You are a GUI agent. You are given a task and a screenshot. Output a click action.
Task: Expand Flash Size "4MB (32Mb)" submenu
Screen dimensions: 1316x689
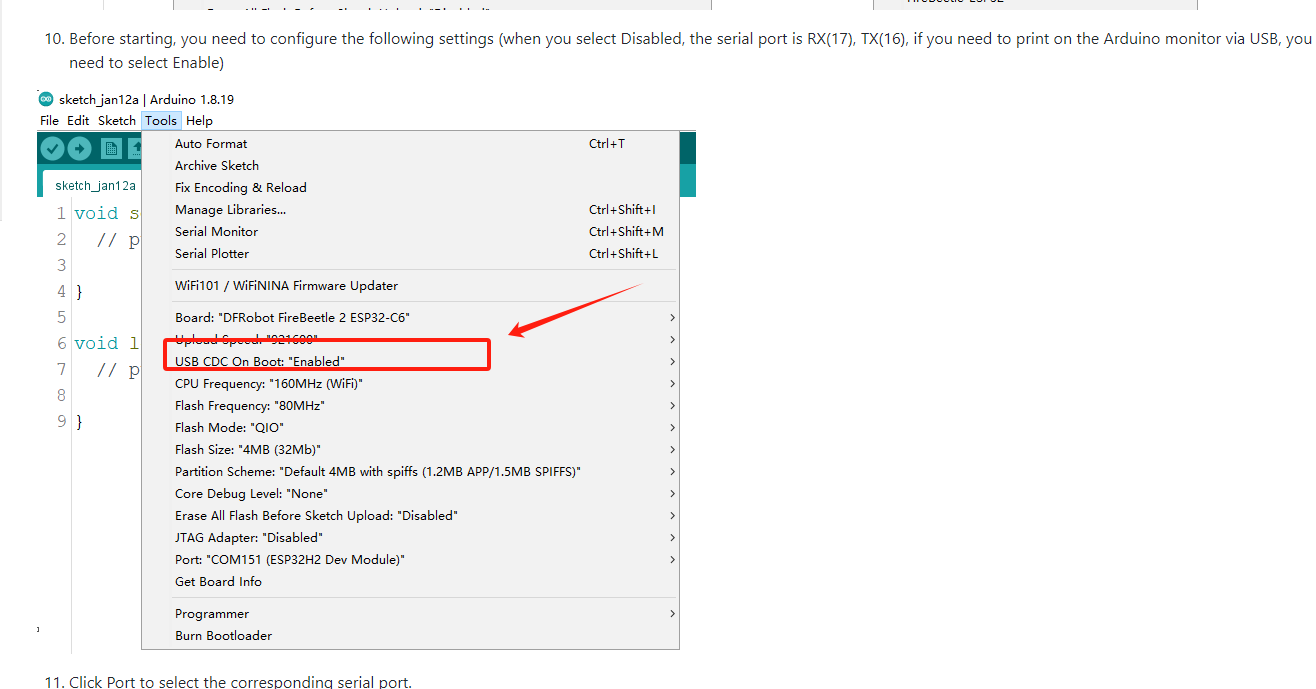(x=411, y=450)
